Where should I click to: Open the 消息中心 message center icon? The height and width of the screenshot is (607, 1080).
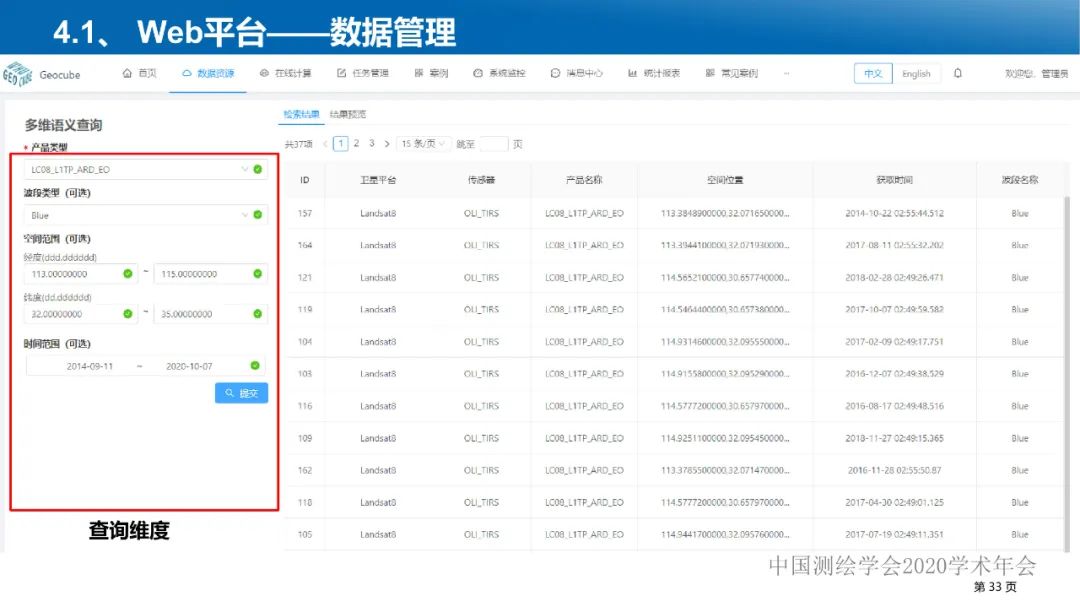(557, 73)
